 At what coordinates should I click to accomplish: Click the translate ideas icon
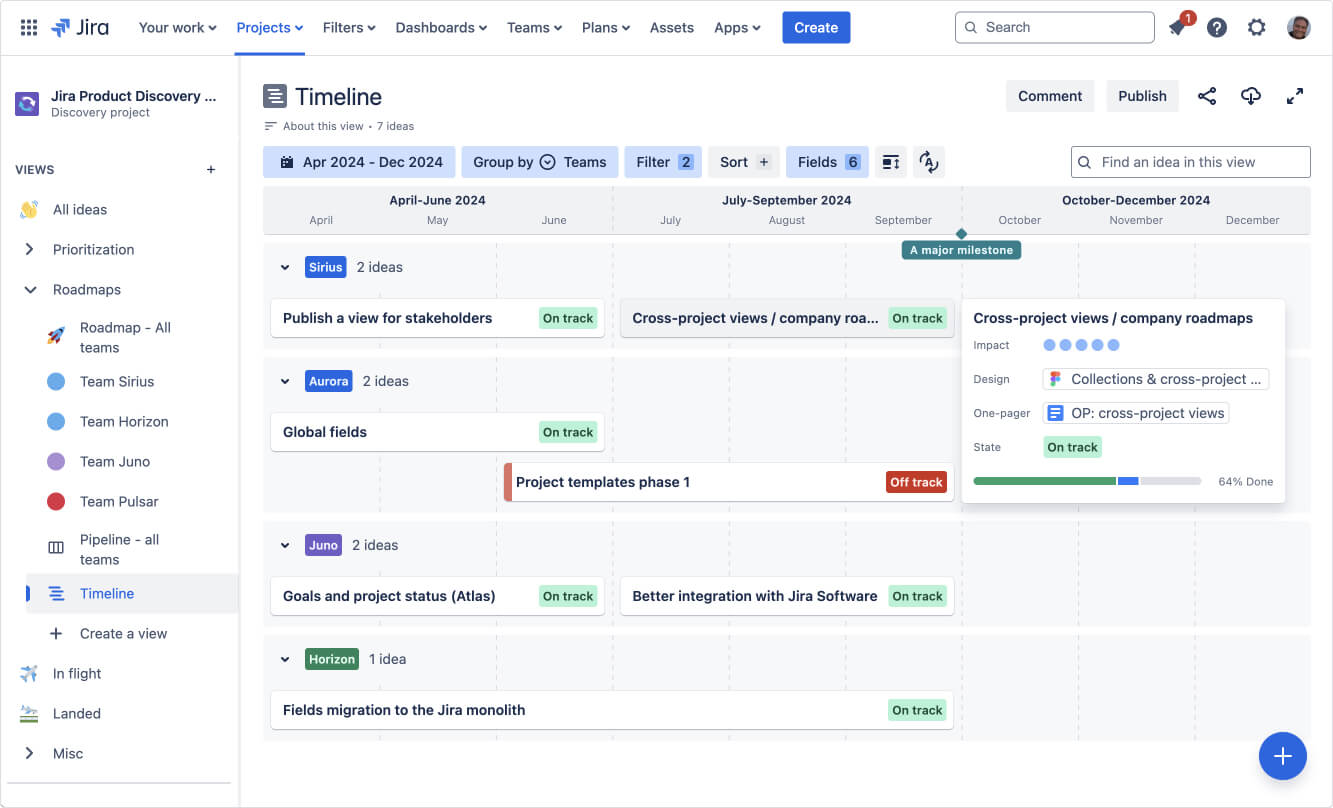(929, 161)
